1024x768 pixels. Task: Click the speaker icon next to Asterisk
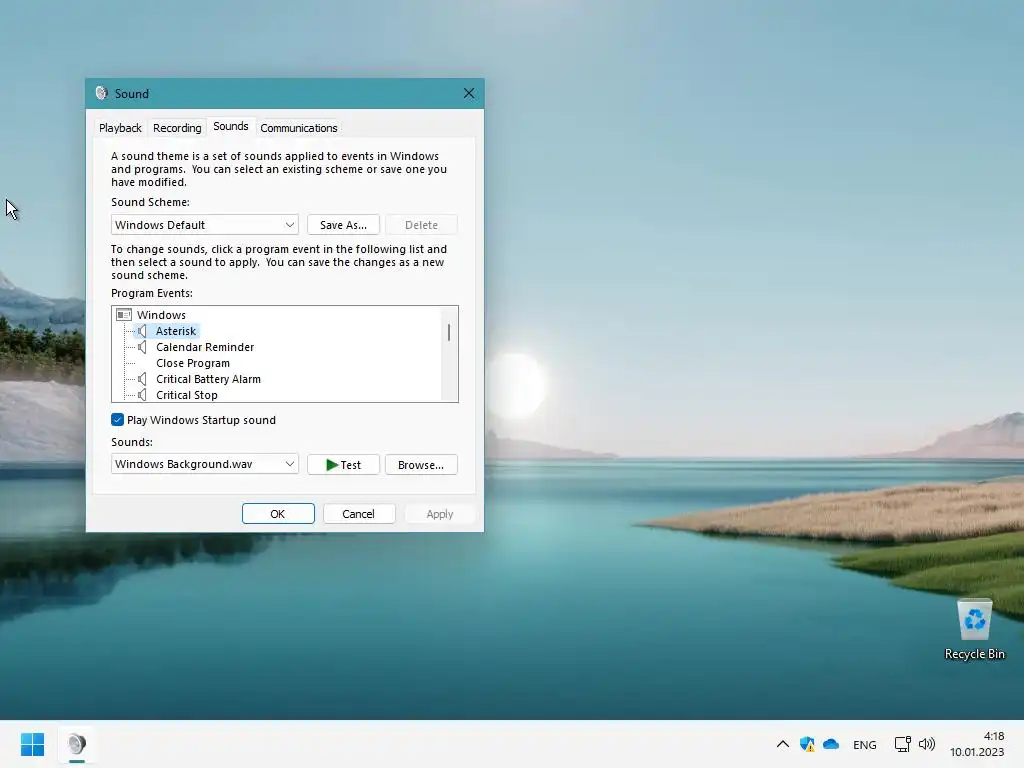[x=142, y=331]
